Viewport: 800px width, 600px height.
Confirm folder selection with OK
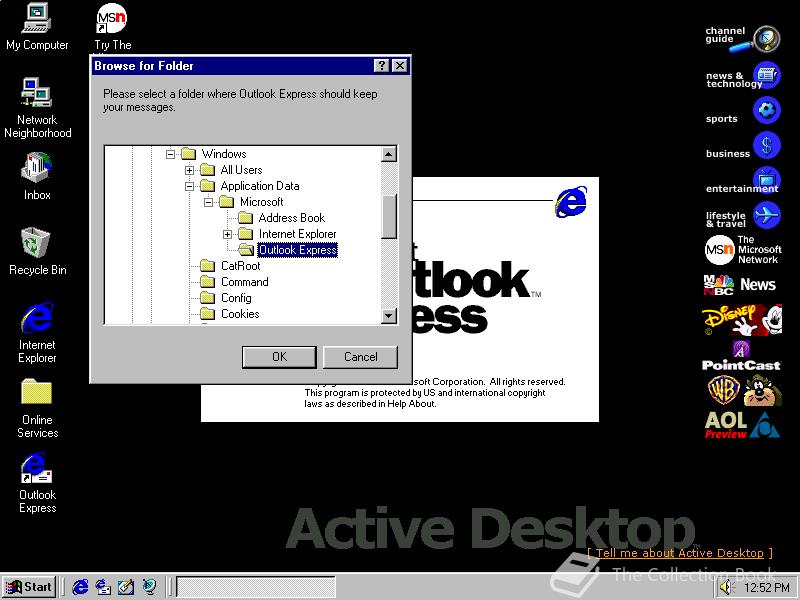pyautogui.click(x=279, y=357)
